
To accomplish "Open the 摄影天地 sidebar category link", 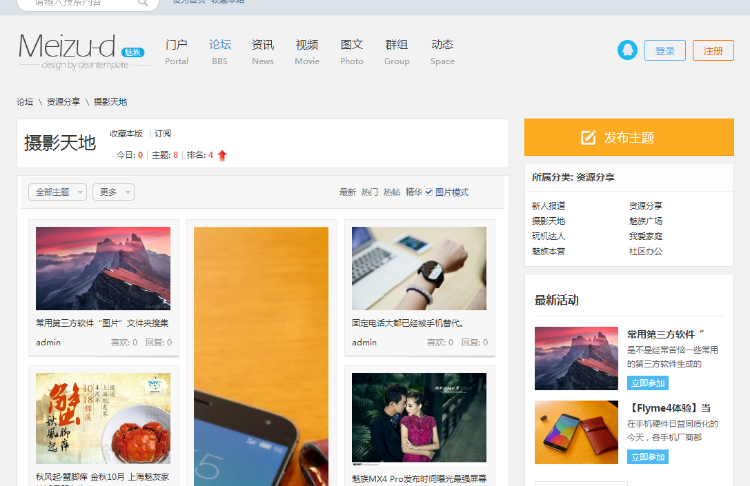I will (x=548, y=221).
